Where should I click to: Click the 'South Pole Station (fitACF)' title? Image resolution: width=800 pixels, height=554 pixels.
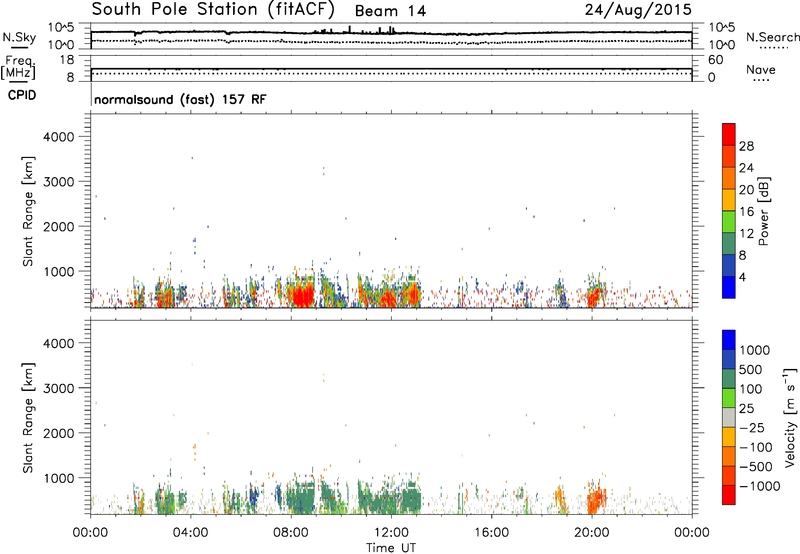coord(213,9)
